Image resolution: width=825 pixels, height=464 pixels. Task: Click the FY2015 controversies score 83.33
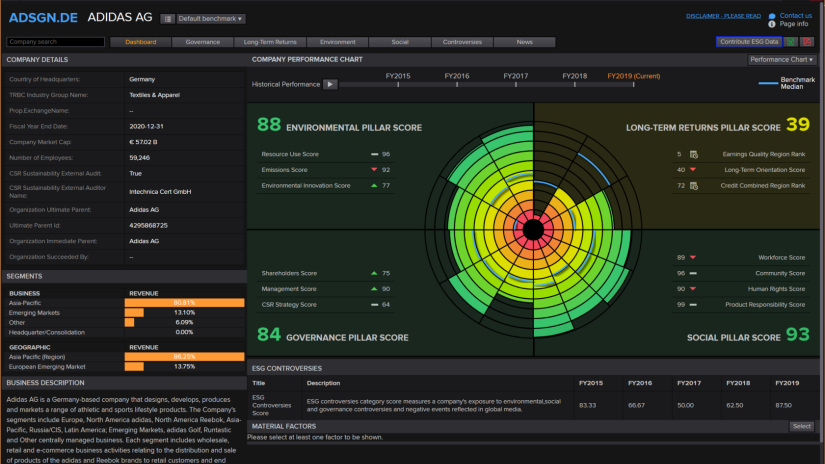pos(587,406)
